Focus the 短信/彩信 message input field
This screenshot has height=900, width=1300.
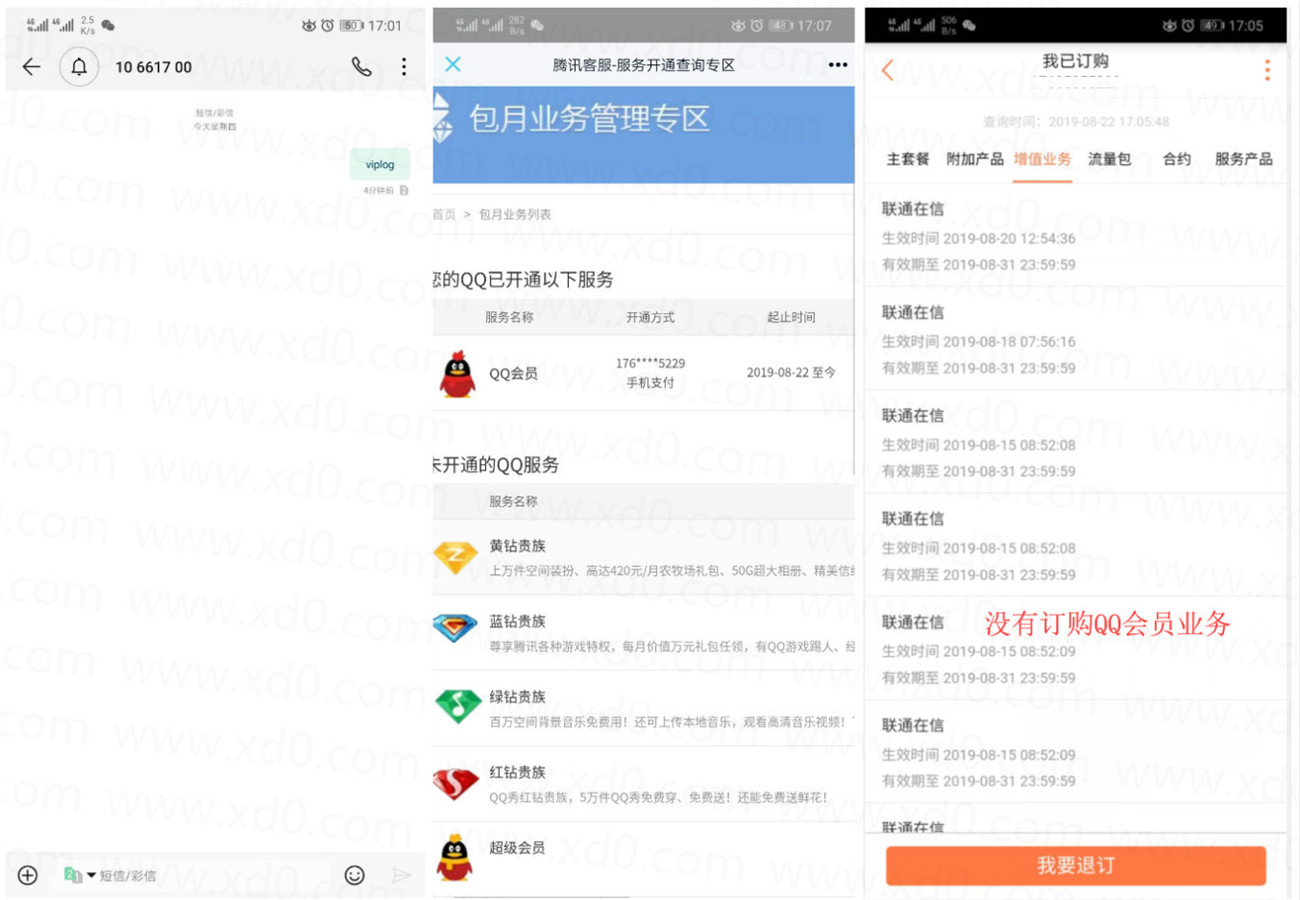click(215, 875)
